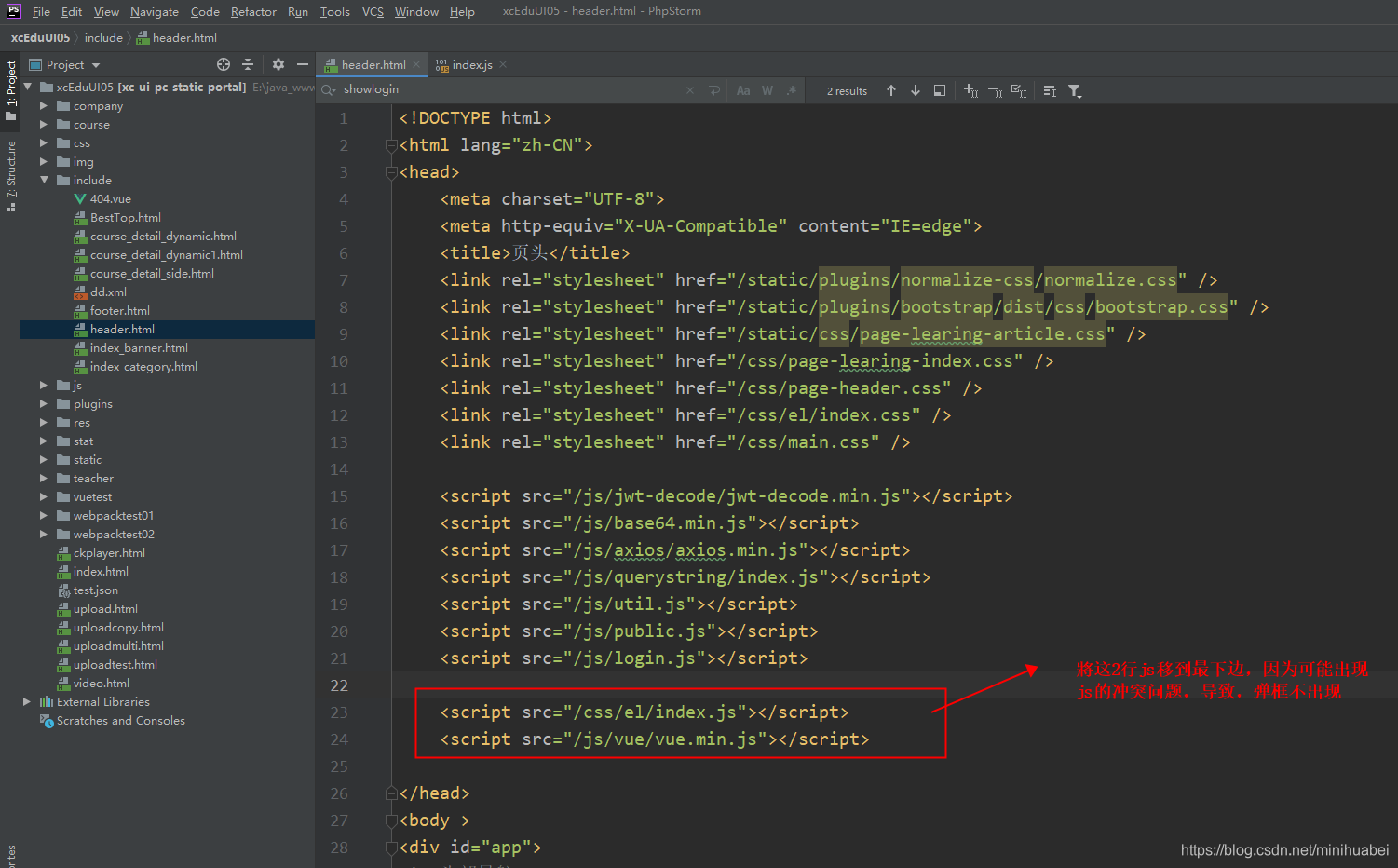Expand the company folder
This screenshot has height=868, width=1398.
tap(44, 106)
